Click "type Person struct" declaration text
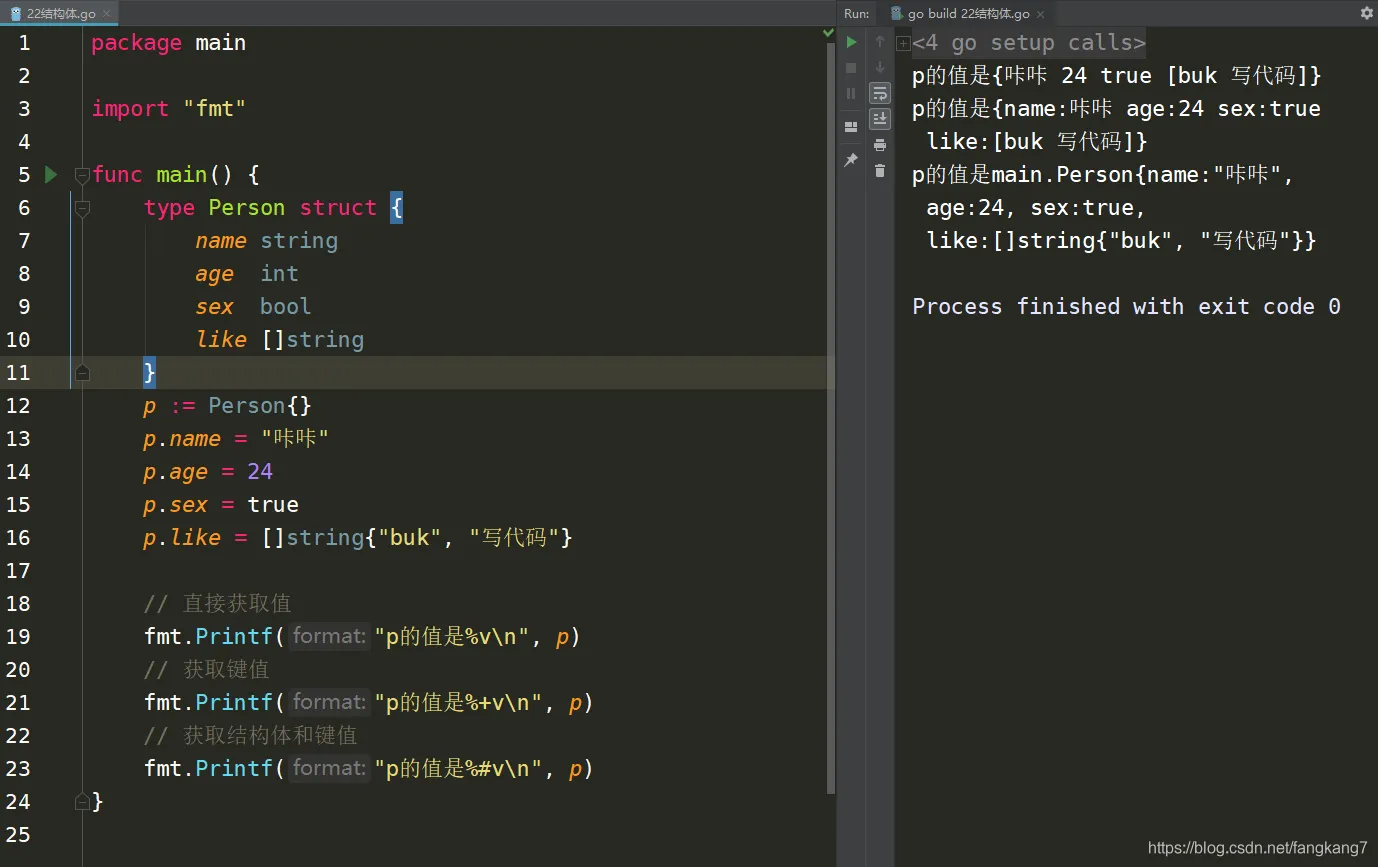Viewport: 1378px width, 867px height. (260, 207)
